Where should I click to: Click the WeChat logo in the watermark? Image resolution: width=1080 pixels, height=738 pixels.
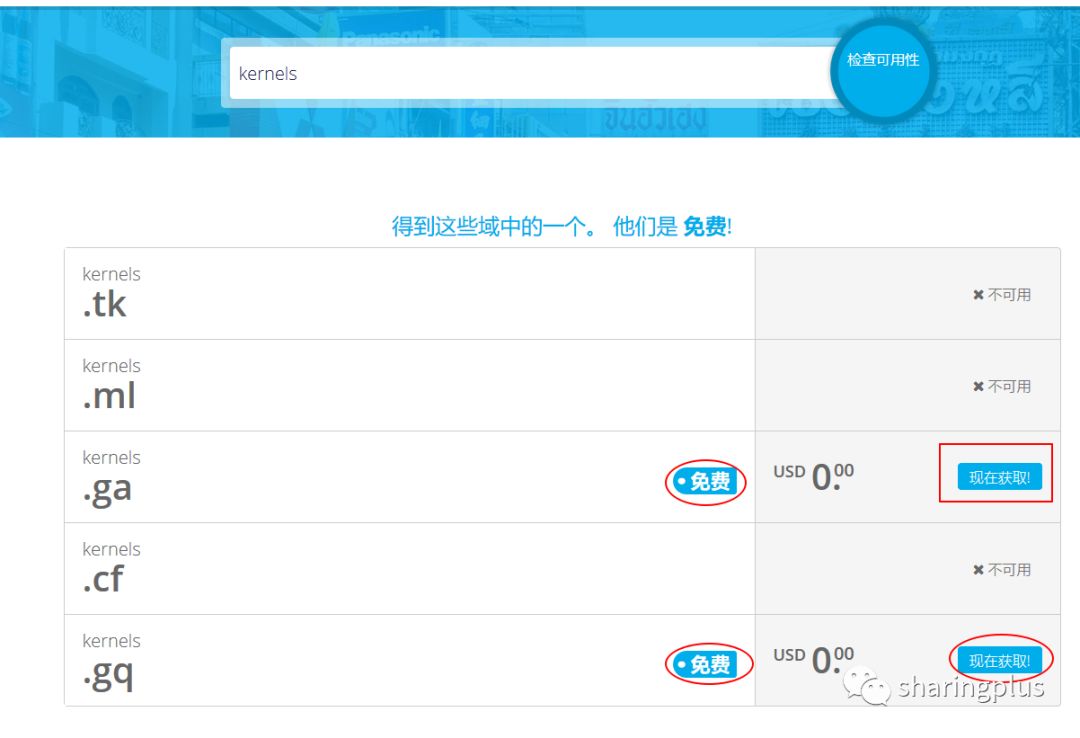point(866,686)
